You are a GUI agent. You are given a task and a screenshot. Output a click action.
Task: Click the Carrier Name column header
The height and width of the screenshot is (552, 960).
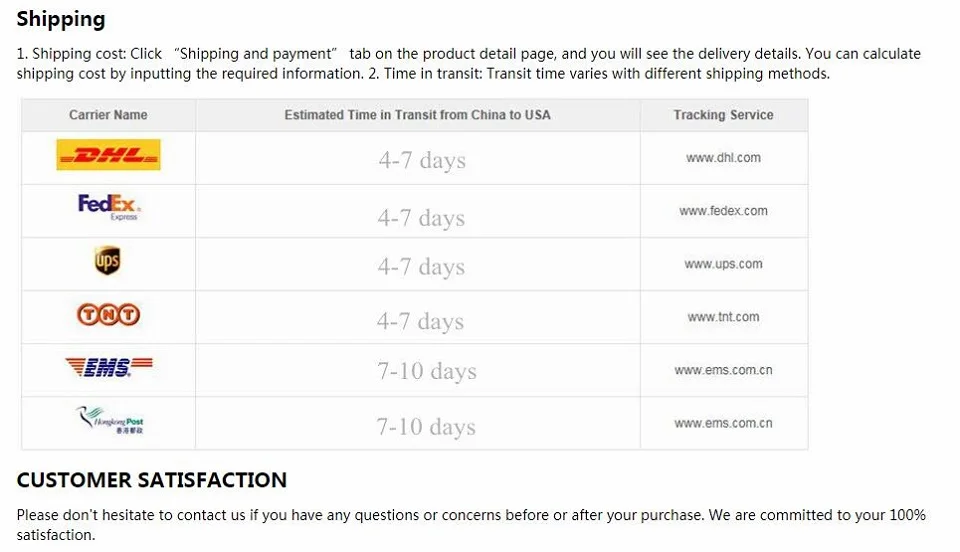(108, 115)
